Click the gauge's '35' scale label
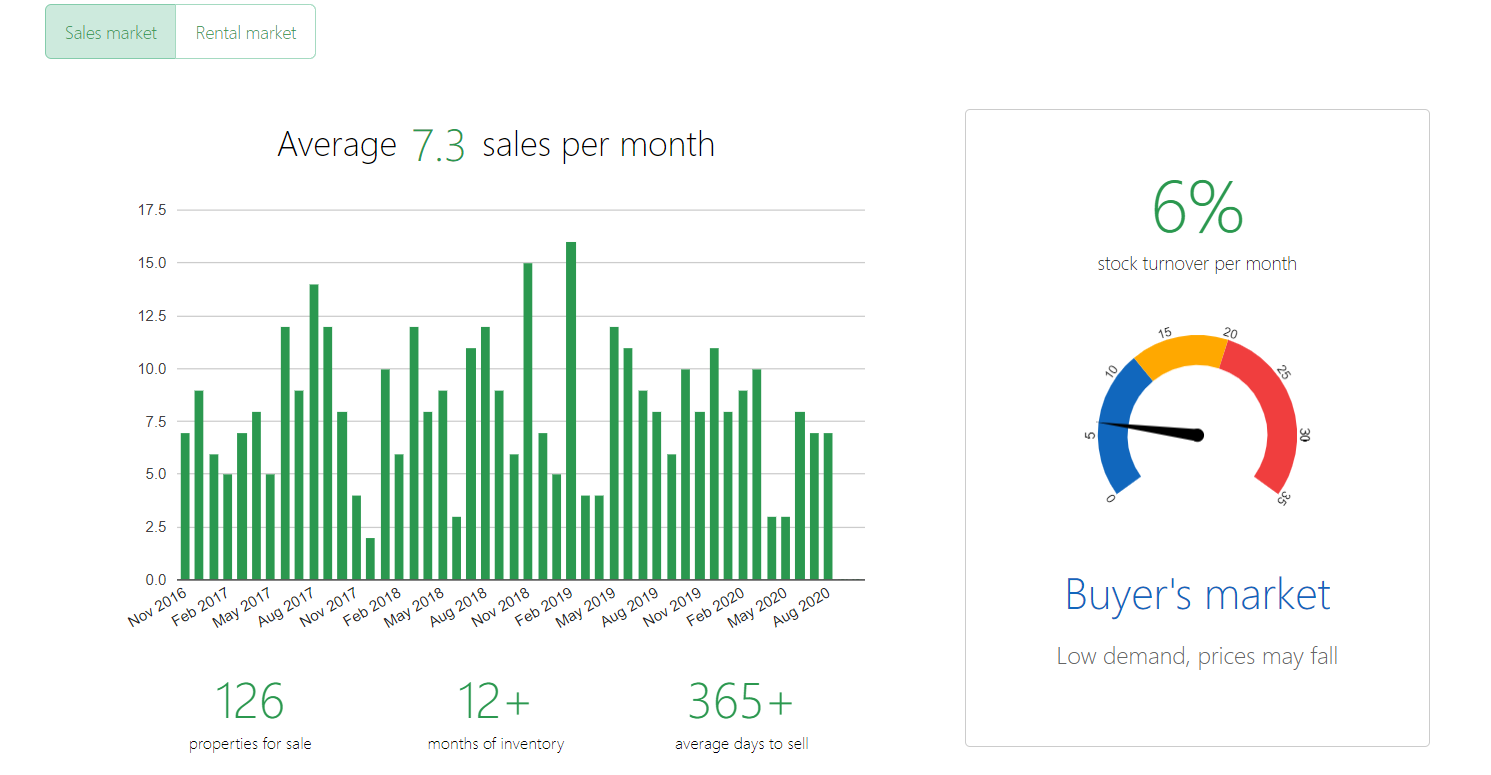 [1283, 499]
